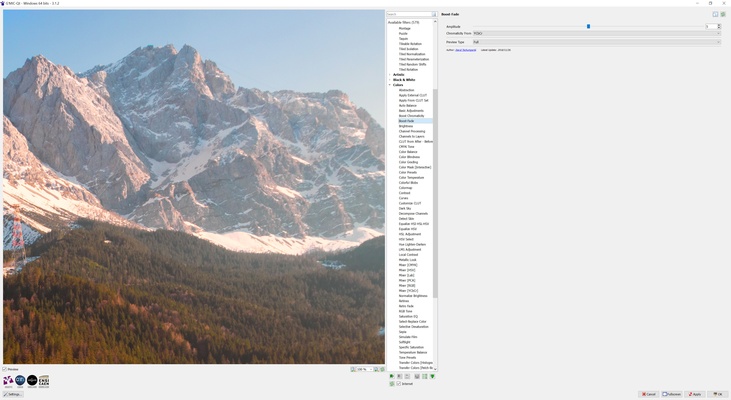Select the Contrast filter

(x=404, y=193)
